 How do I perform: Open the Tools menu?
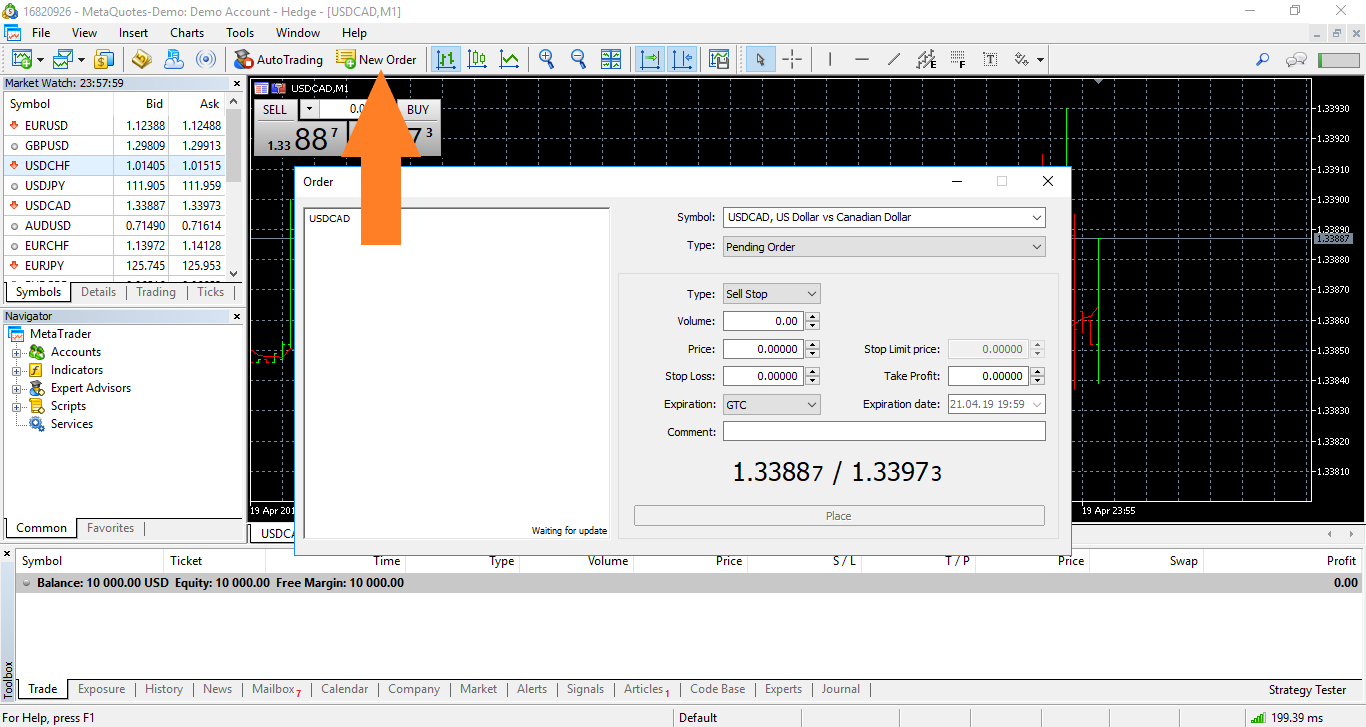(240, 33)
